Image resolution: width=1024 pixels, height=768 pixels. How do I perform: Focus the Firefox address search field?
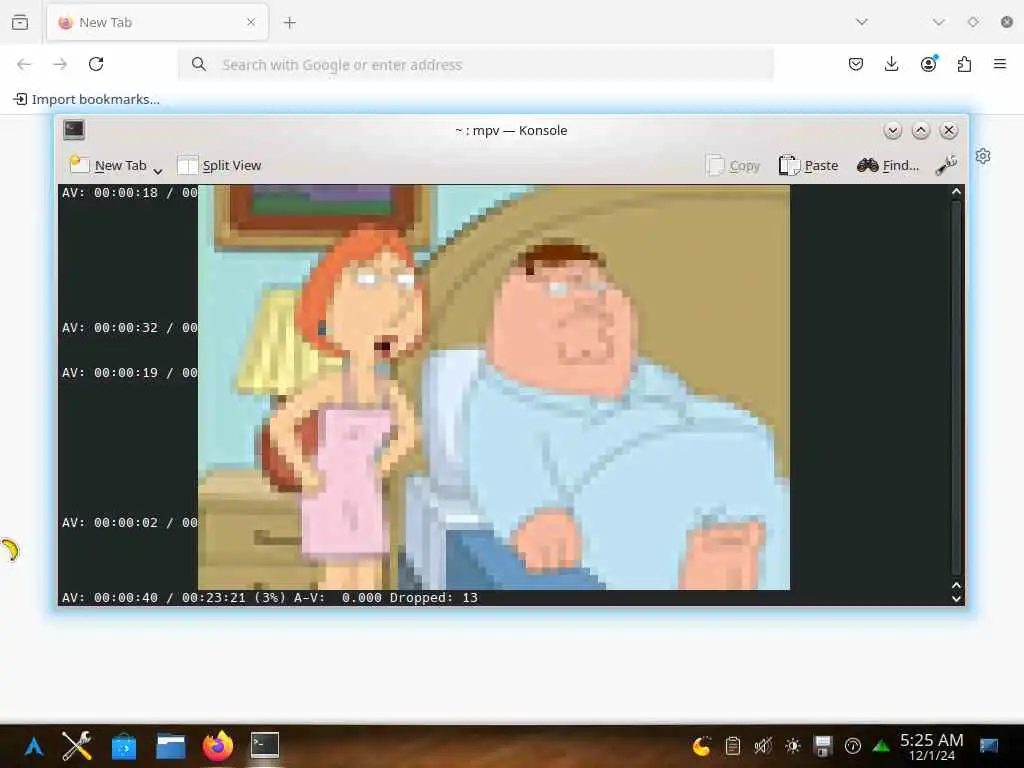click(476, 65)
